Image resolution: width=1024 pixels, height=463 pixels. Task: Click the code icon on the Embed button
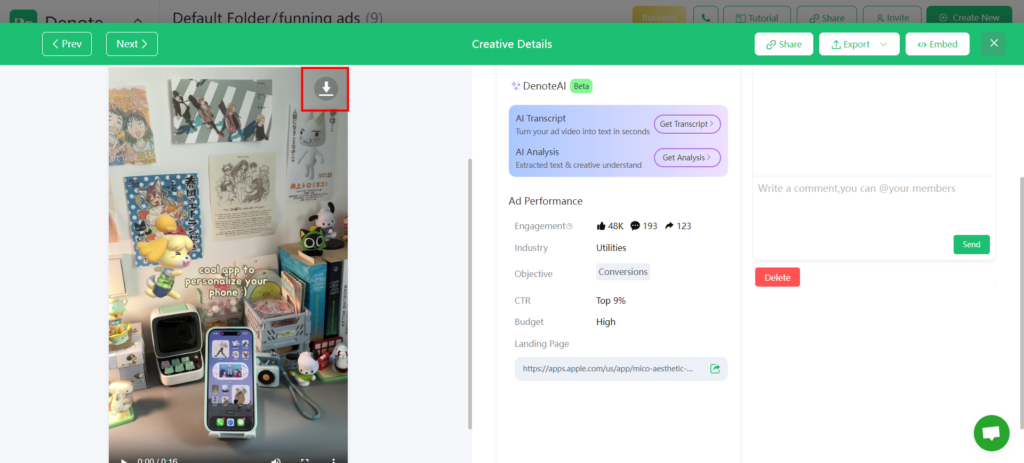(x=921, y=44)
